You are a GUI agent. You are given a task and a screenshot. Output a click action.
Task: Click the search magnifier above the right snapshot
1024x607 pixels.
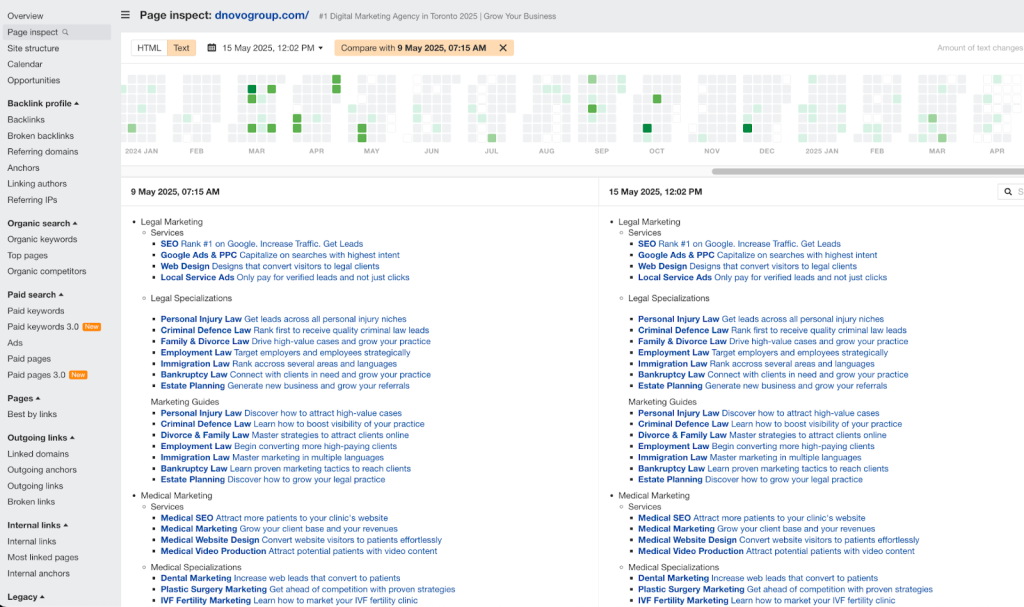[x=1008, y=191]
